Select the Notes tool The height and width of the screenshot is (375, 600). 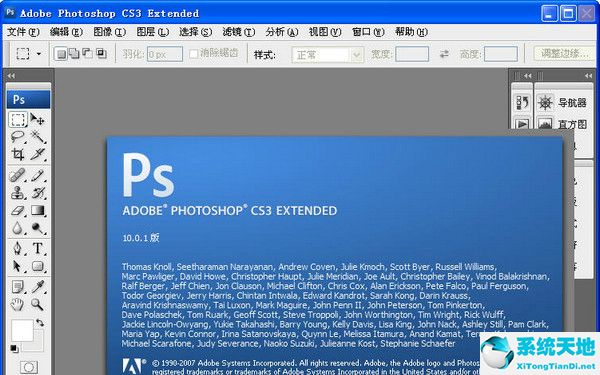pyautogui.click(x=18, y=287)
